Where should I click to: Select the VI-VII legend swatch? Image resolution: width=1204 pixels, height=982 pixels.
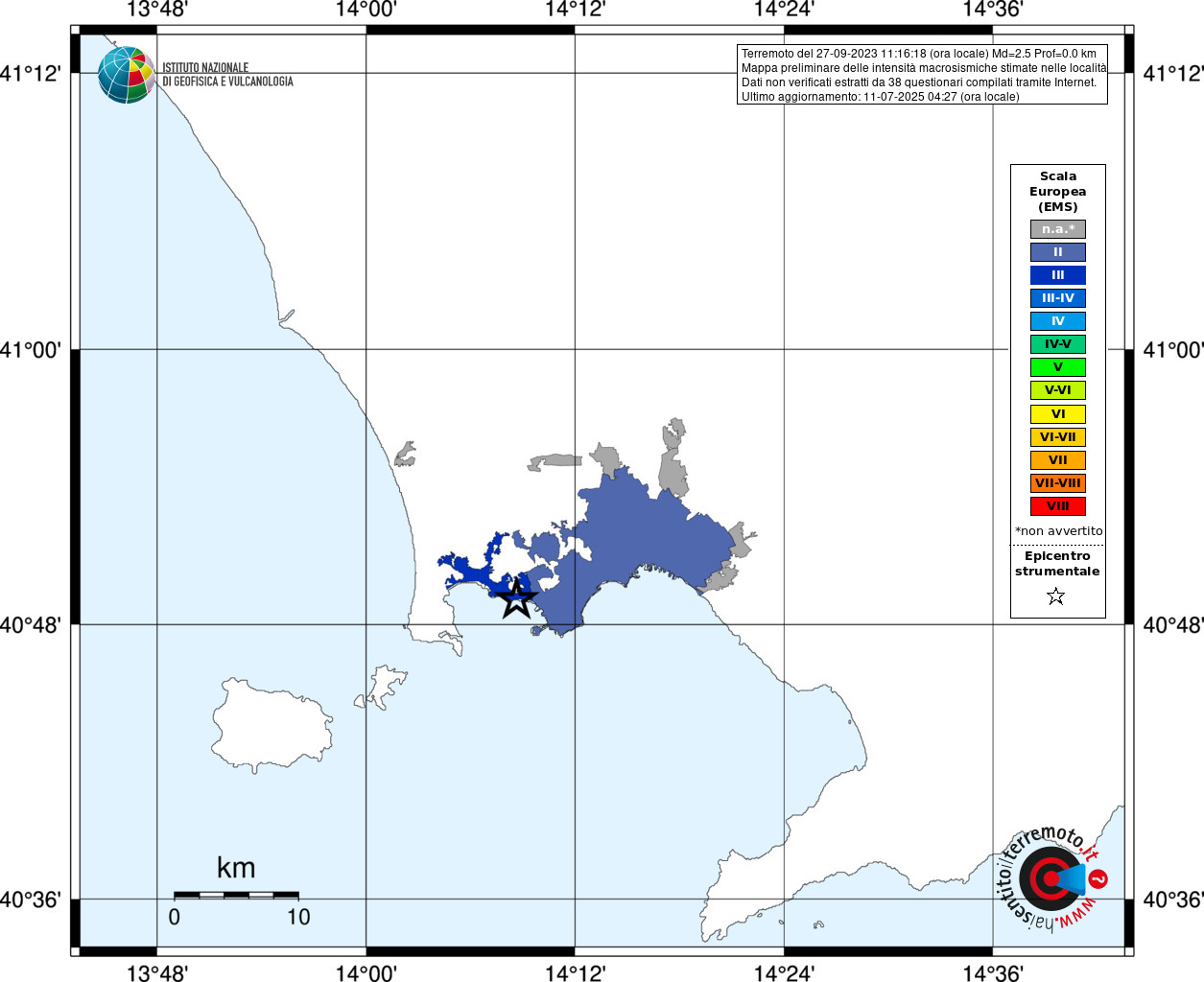pyautogui.click(x=1058, y=437)
